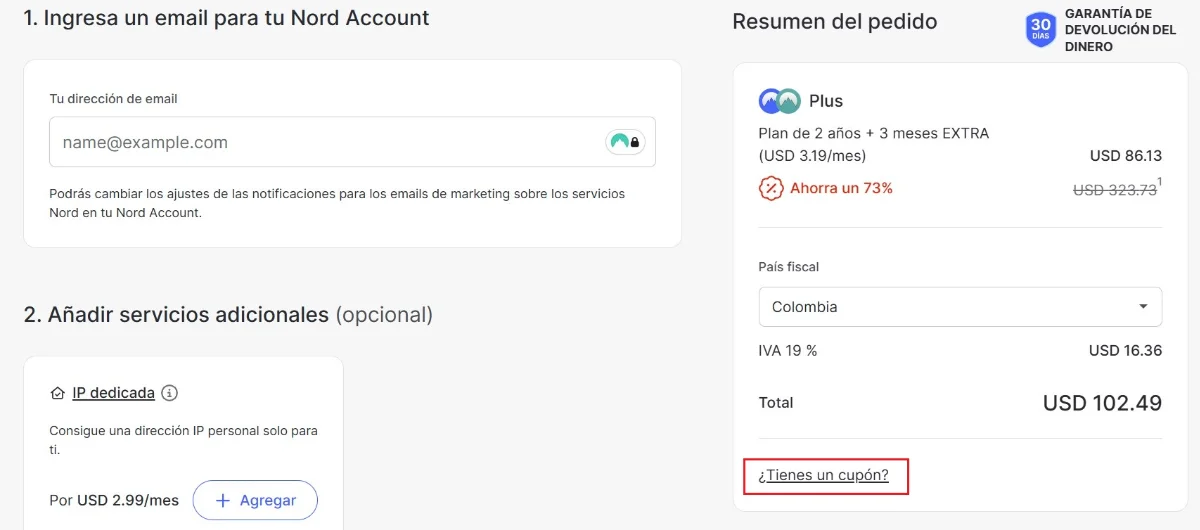Open the IP dedicada link
1200x530 pixels.
(113, 393)
